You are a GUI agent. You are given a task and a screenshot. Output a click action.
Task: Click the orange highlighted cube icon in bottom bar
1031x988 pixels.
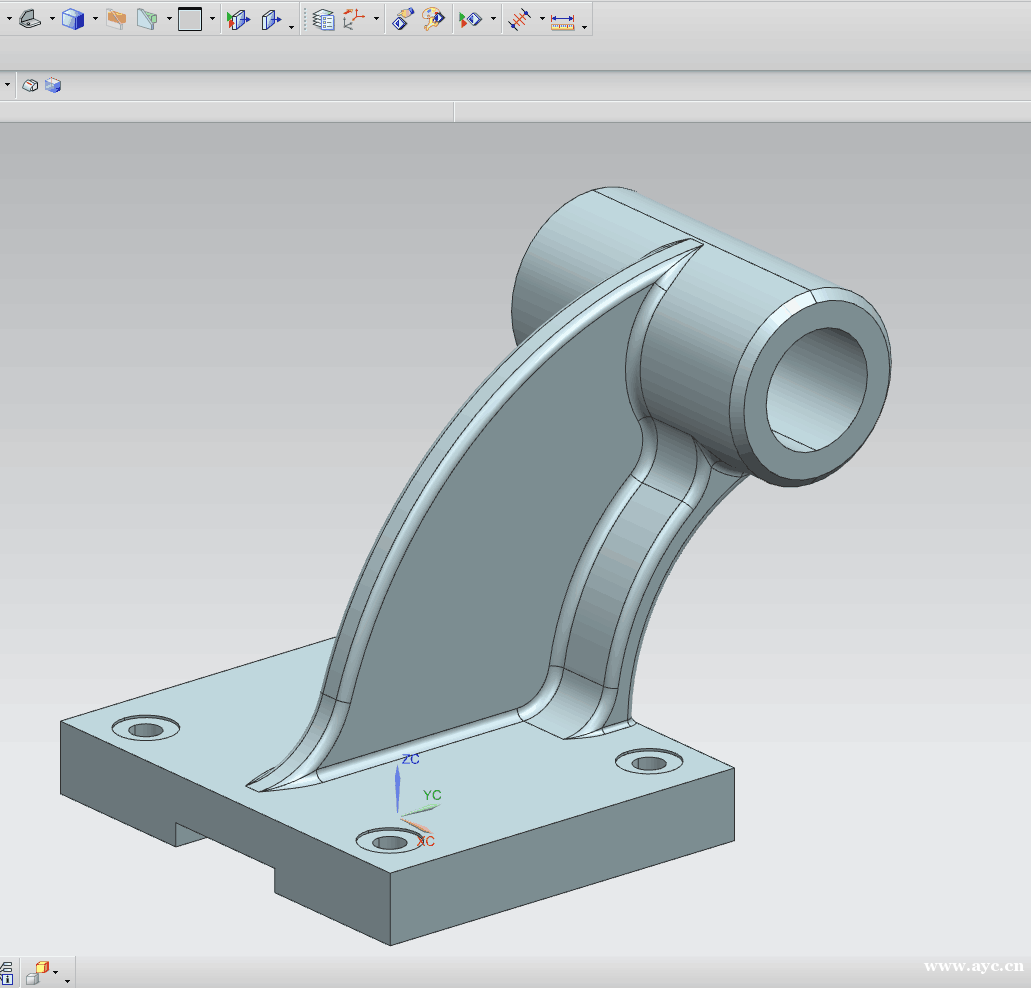[41, 968]
